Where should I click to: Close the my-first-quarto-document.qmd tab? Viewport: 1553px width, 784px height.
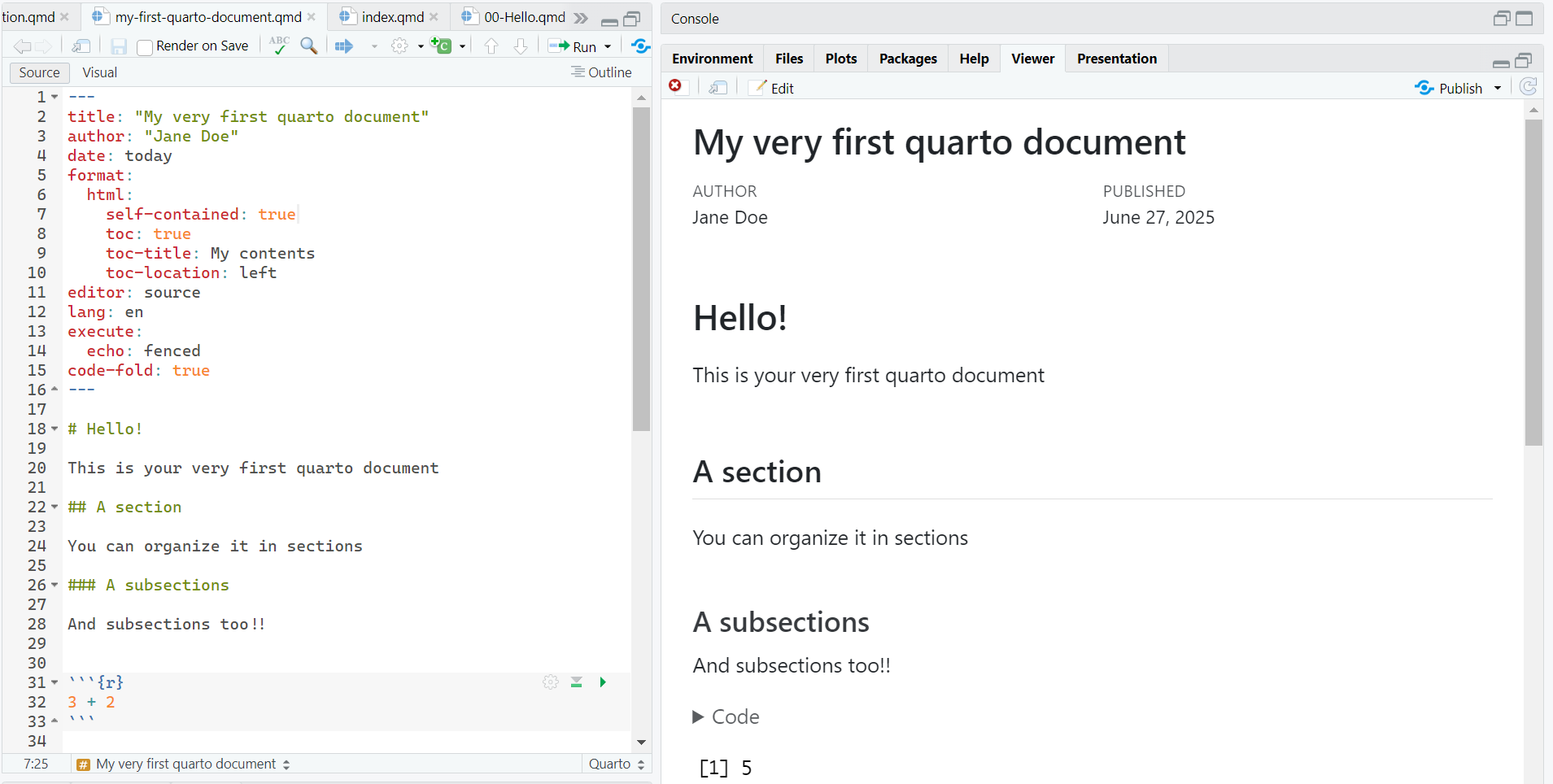[312, 17]
